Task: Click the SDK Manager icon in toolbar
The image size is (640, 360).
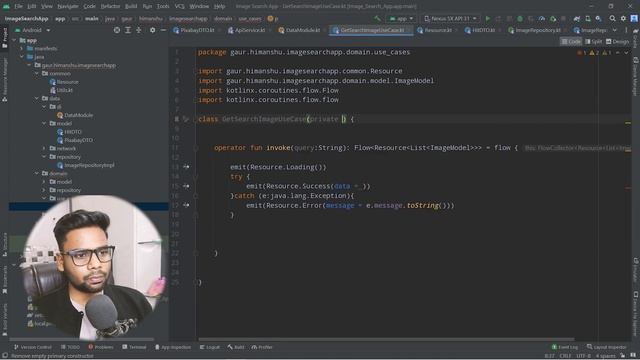Action: 598,19
